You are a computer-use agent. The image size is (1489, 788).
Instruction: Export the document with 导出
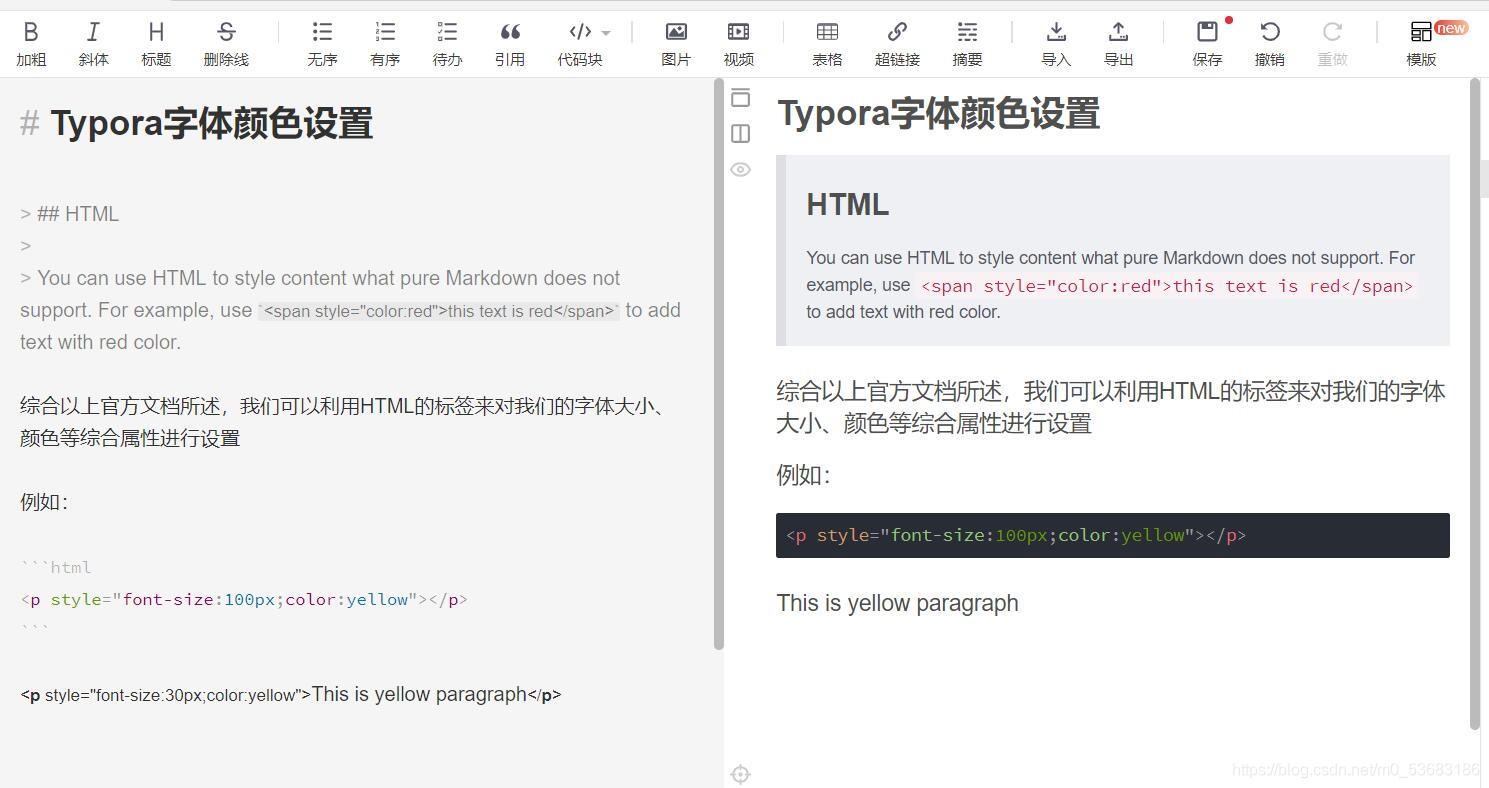tap(1118, 44)
